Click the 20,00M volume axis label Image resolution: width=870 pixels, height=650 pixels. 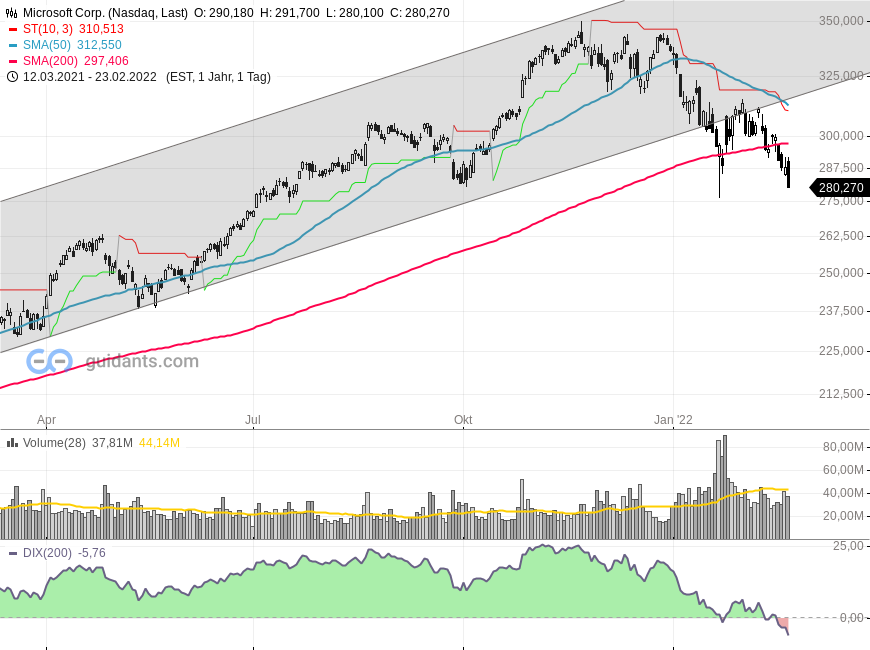point(843,516)
